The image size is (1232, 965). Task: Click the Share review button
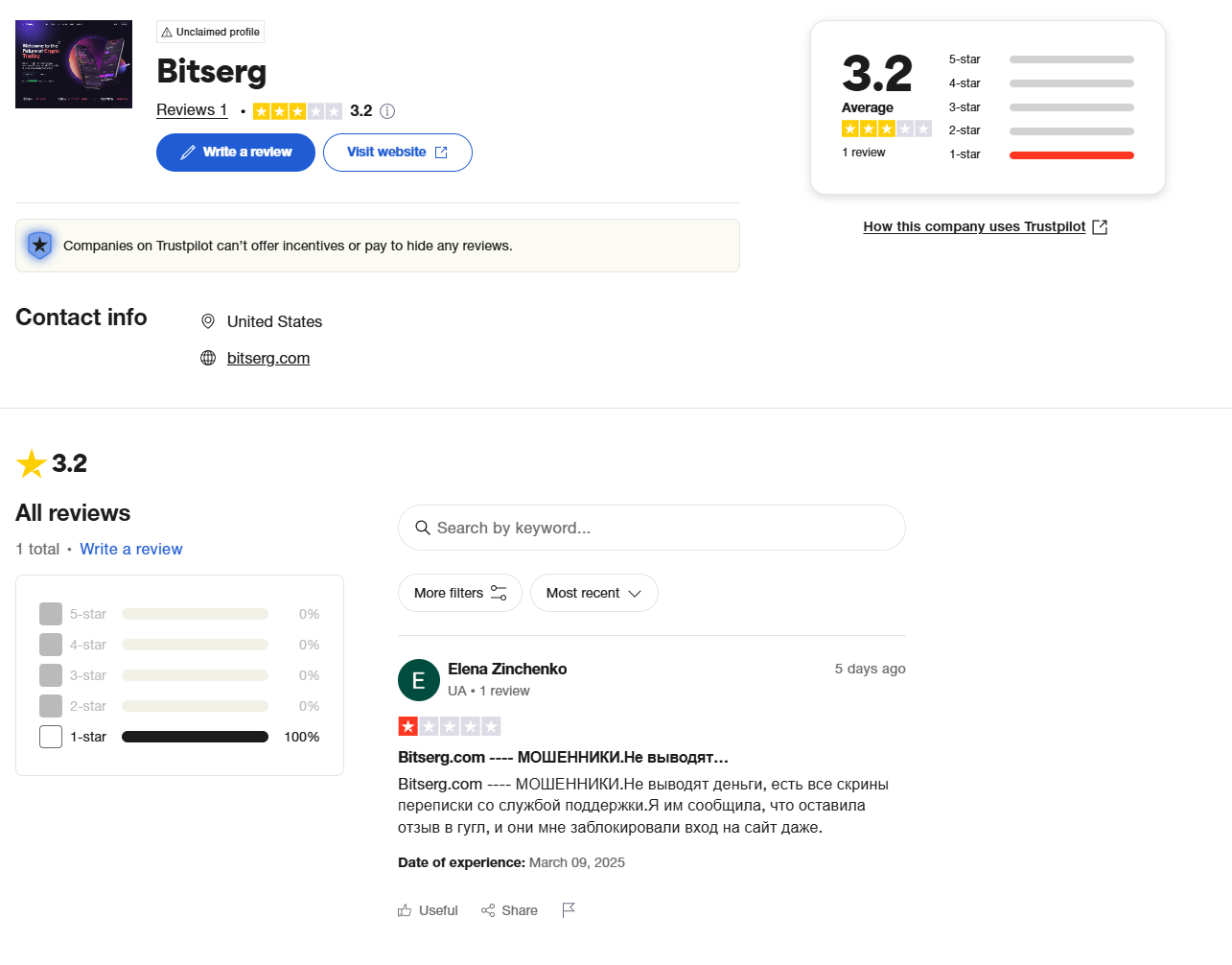pyautogui.click(x=509, y=910)
